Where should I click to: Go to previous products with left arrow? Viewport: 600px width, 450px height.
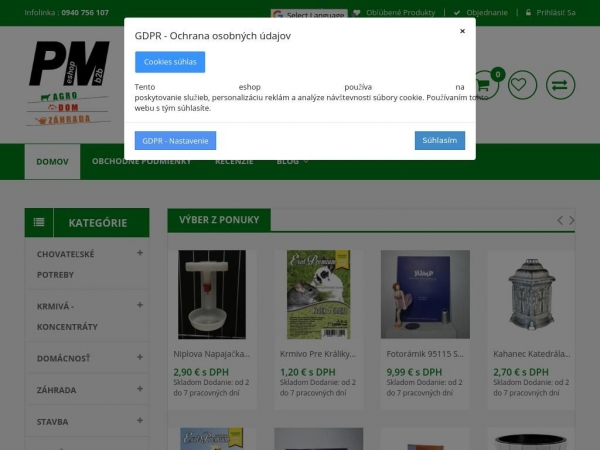(x=560, y=220)
